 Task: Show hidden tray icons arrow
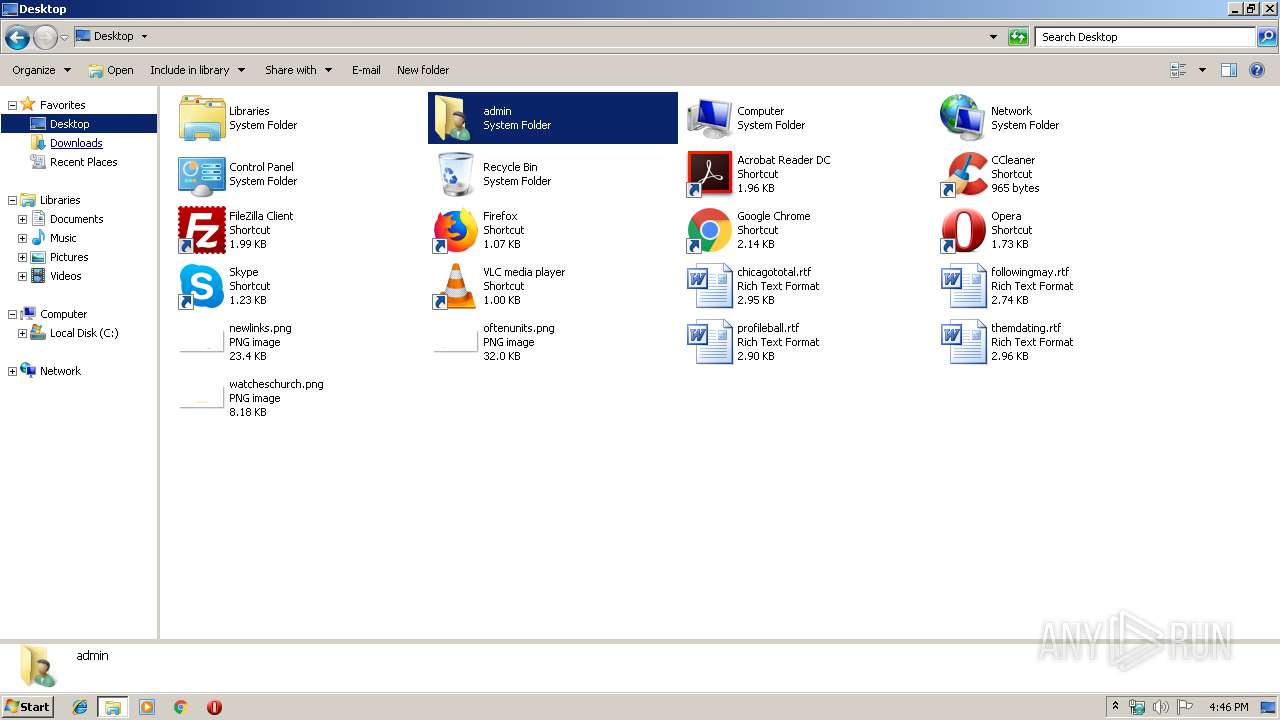[x=1116, y=706]
